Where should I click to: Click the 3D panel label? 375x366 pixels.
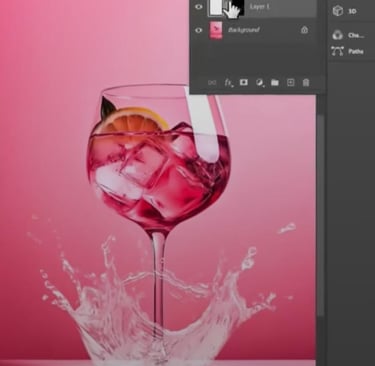pyautogui.click(x=352, y=11)
